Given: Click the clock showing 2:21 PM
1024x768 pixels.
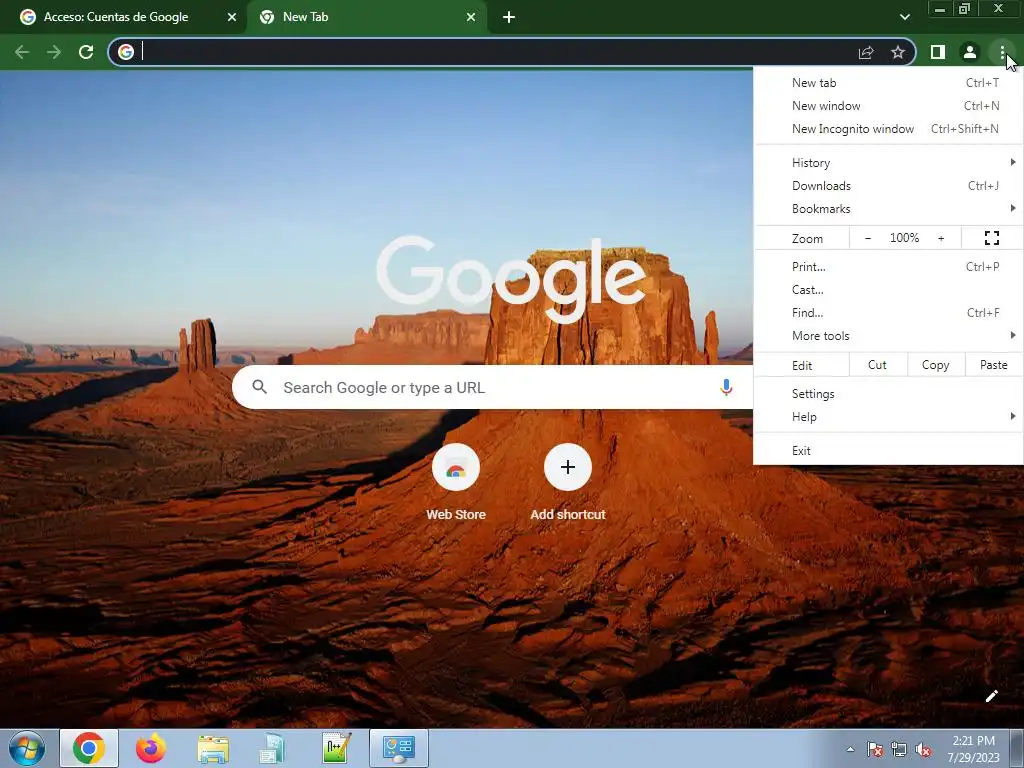Looking at the screenshot, I should coord(973,749).
